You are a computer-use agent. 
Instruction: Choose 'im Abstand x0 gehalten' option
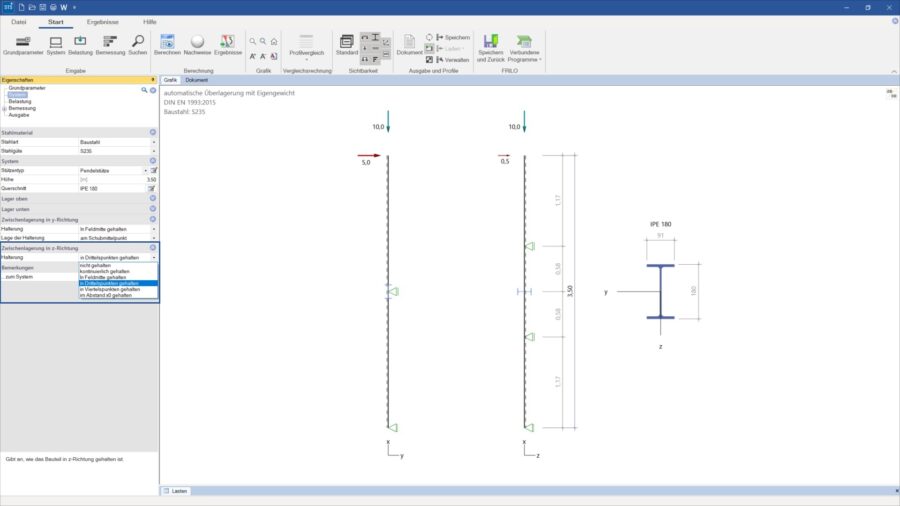[118, 295]
